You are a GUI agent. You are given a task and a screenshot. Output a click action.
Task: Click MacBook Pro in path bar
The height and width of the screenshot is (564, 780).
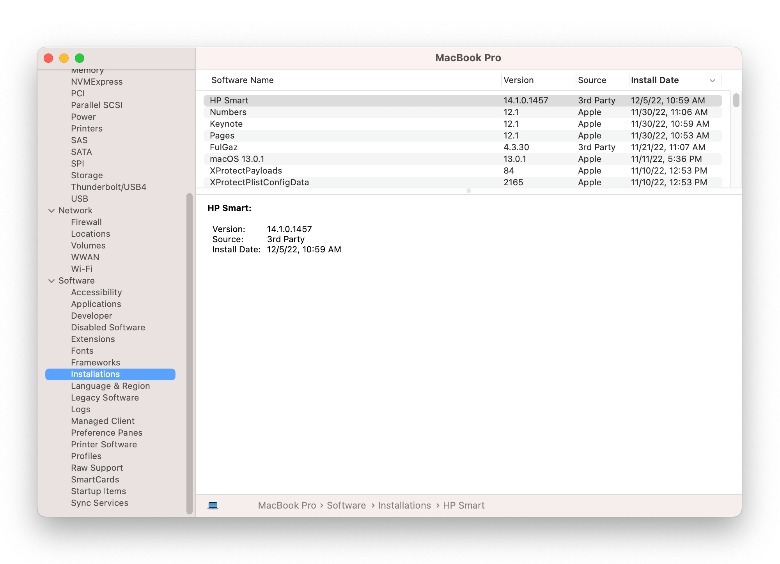(x=287, y=505)
